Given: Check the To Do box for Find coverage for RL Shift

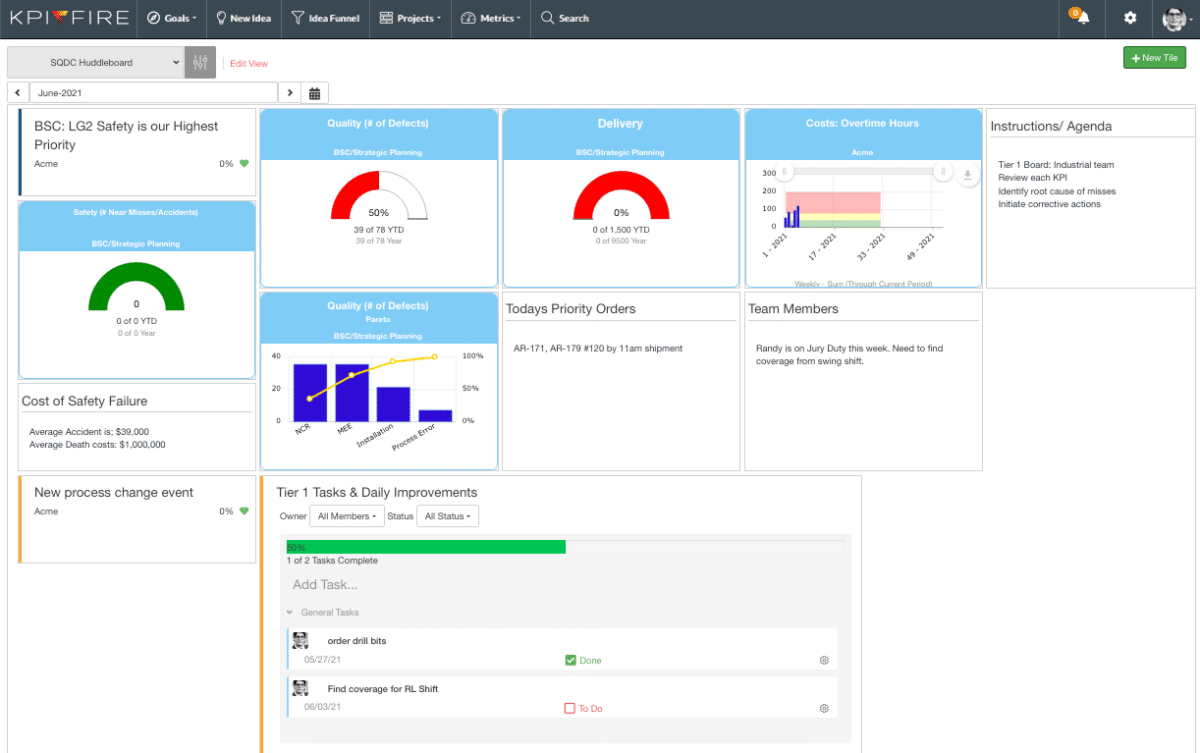Looking at the screenshot, I should tap(571, 708).
